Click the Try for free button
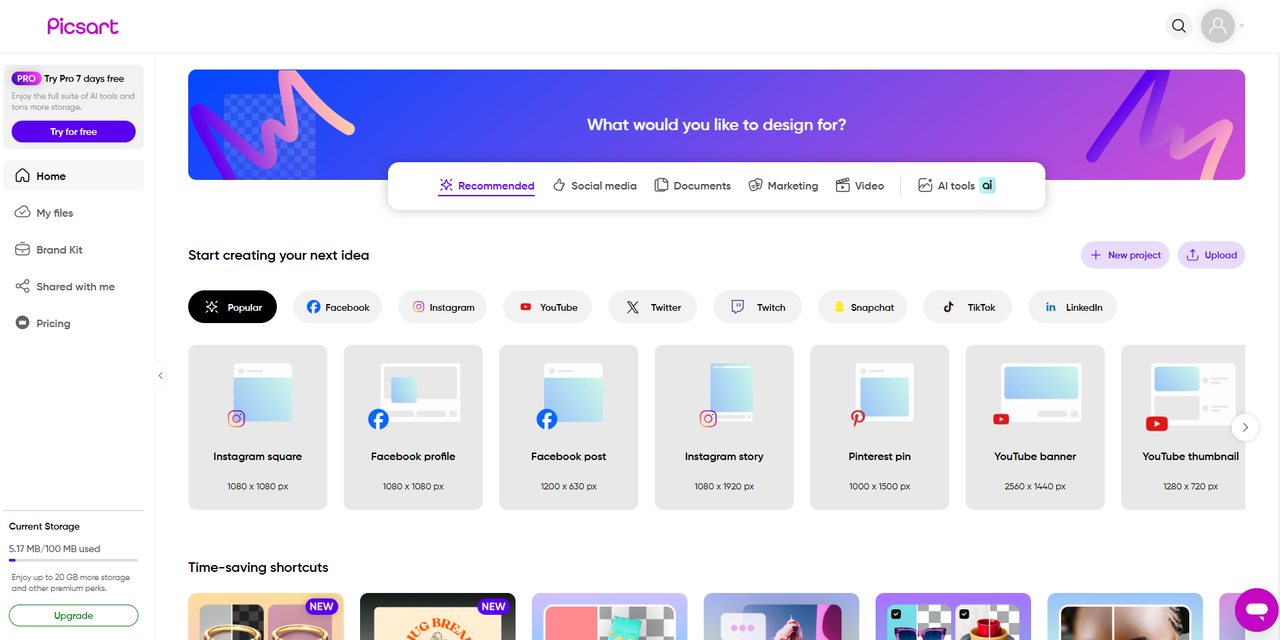The width and height of the screenshot is (1280, 640). (x=74, y=132)
